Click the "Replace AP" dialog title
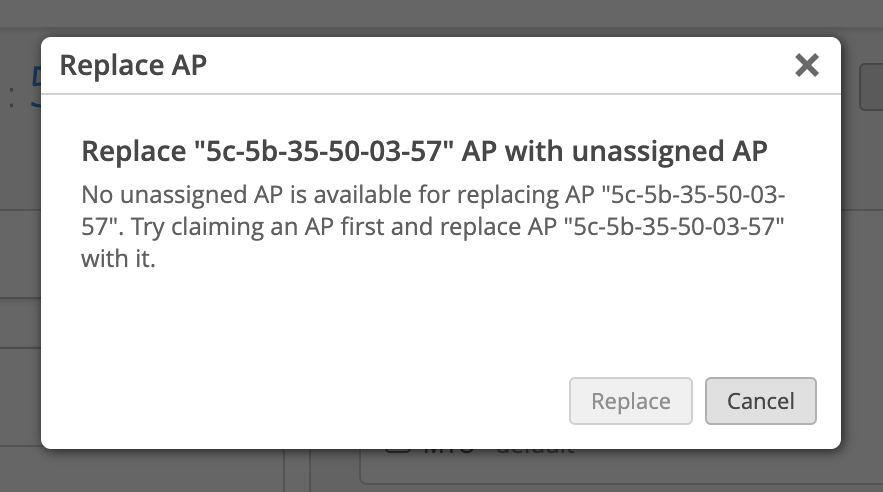The image size is (883, 492). 133,66
